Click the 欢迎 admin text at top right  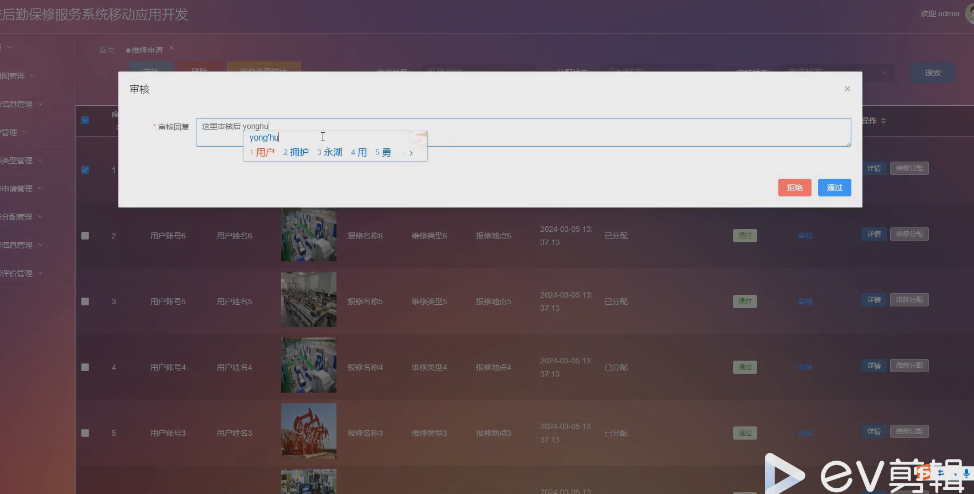939,14
